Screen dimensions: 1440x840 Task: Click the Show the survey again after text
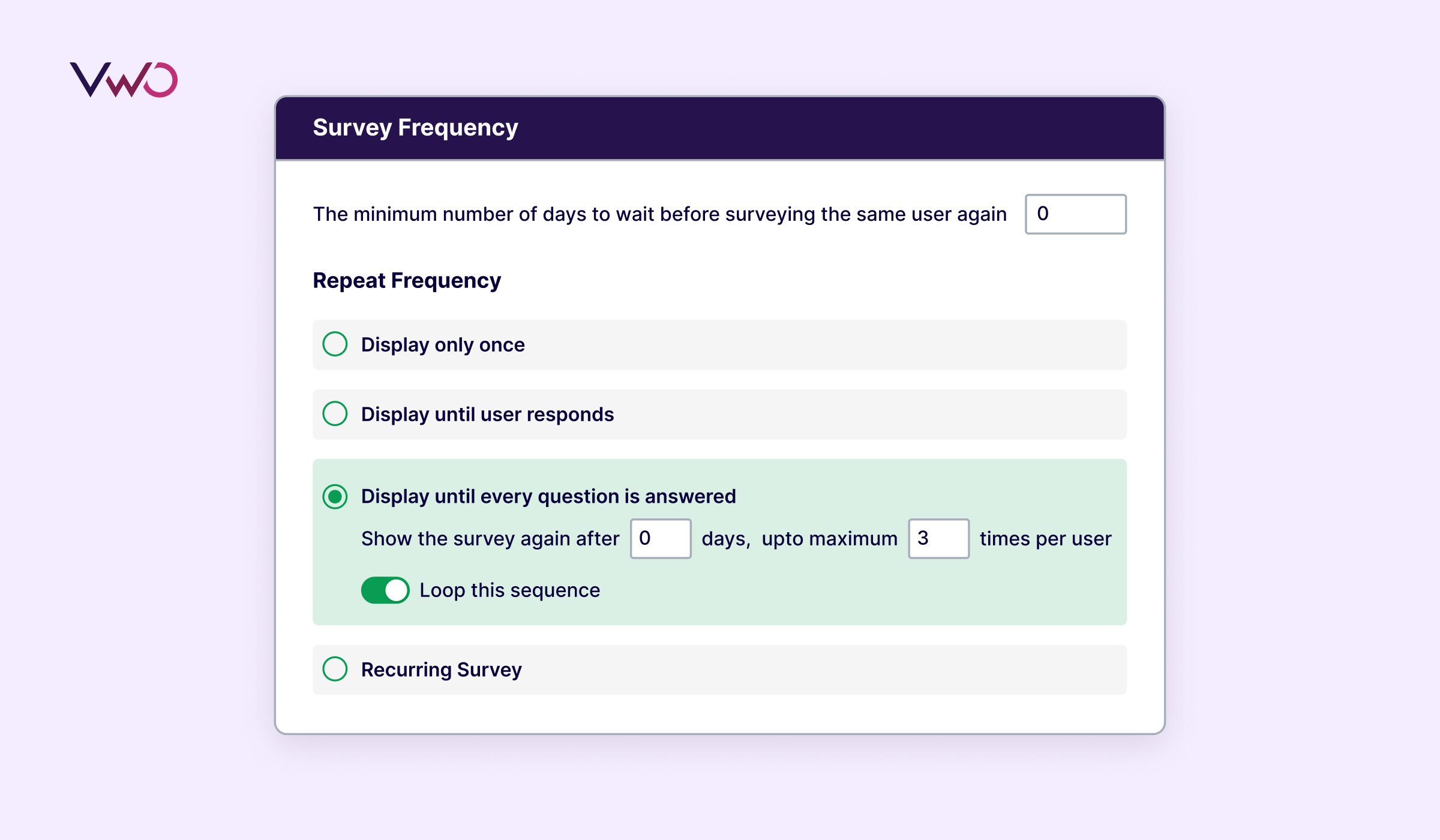coord(490,539)
